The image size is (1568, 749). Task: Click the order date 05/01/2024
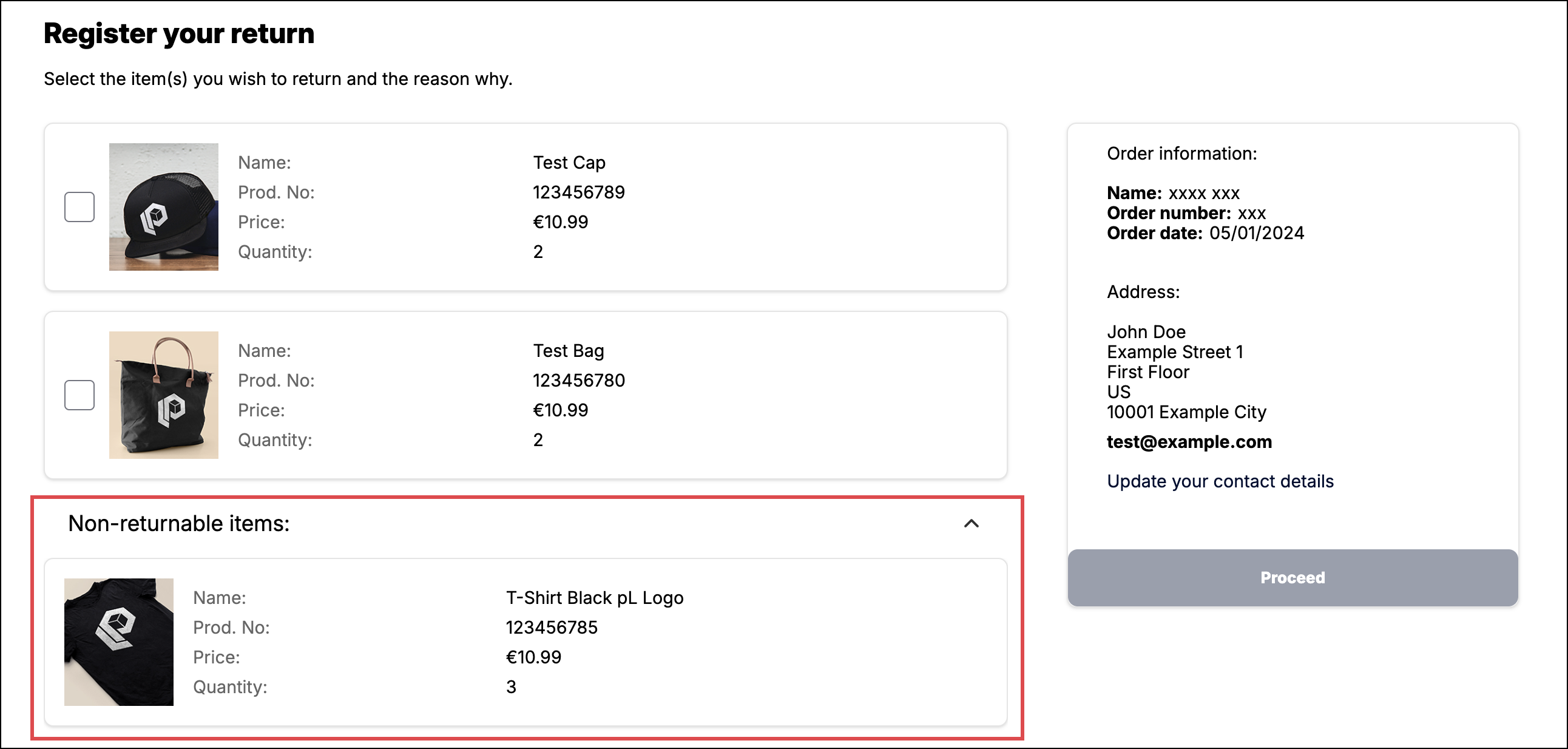click(1256, 233)
